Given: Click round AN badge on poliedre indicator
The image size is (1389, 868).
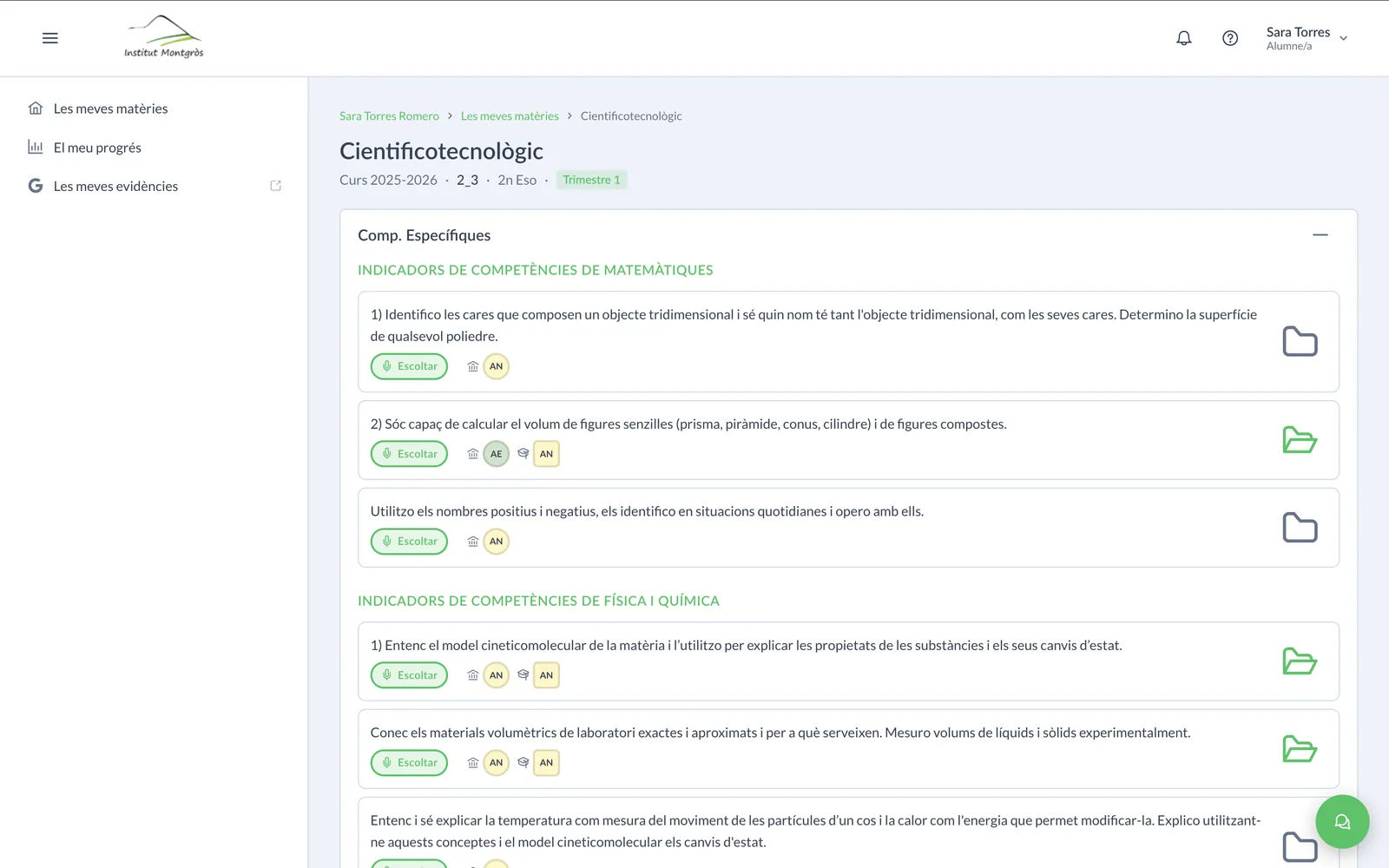Looking at the screenshot, I should point(496,366).
